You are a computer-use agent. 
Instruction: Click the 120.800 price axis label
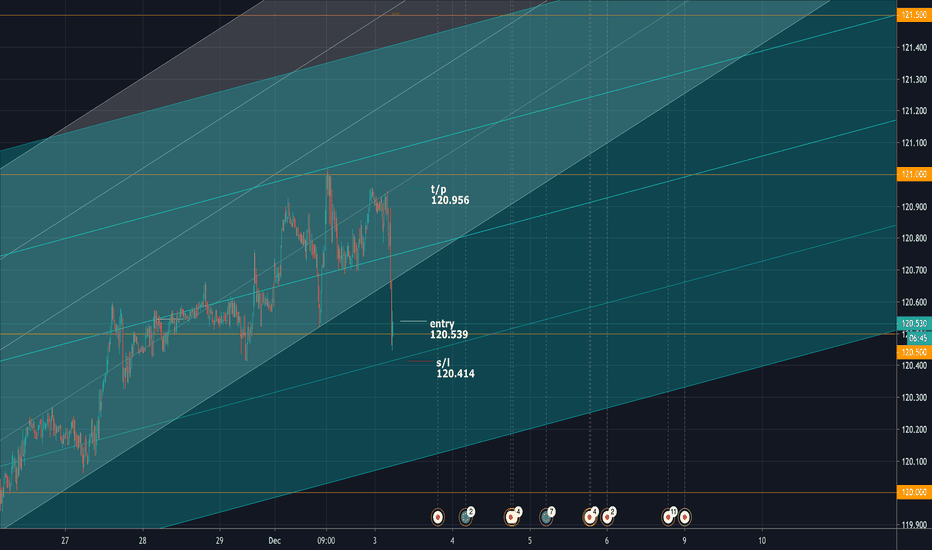(913, 238)
